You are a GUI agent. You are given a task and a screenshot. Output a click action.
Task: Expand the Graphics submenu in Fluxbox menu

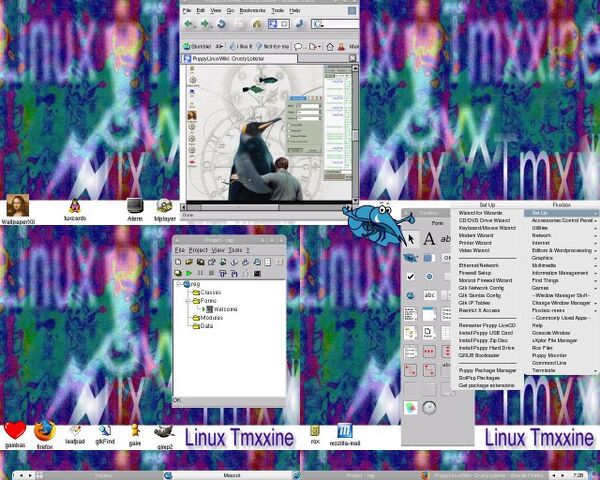pyautogui.click(x=562, y=258)
